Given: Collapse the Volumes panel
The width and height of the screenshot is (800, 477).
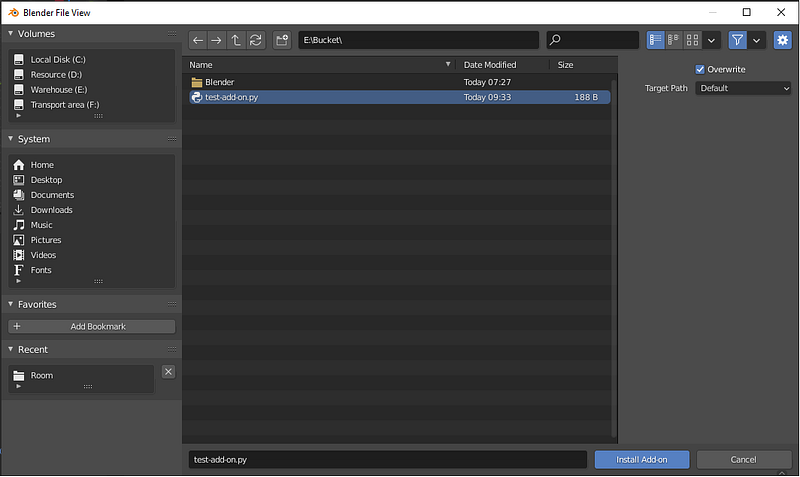Looking at the screenshot, I should click(x=10, y=33).
